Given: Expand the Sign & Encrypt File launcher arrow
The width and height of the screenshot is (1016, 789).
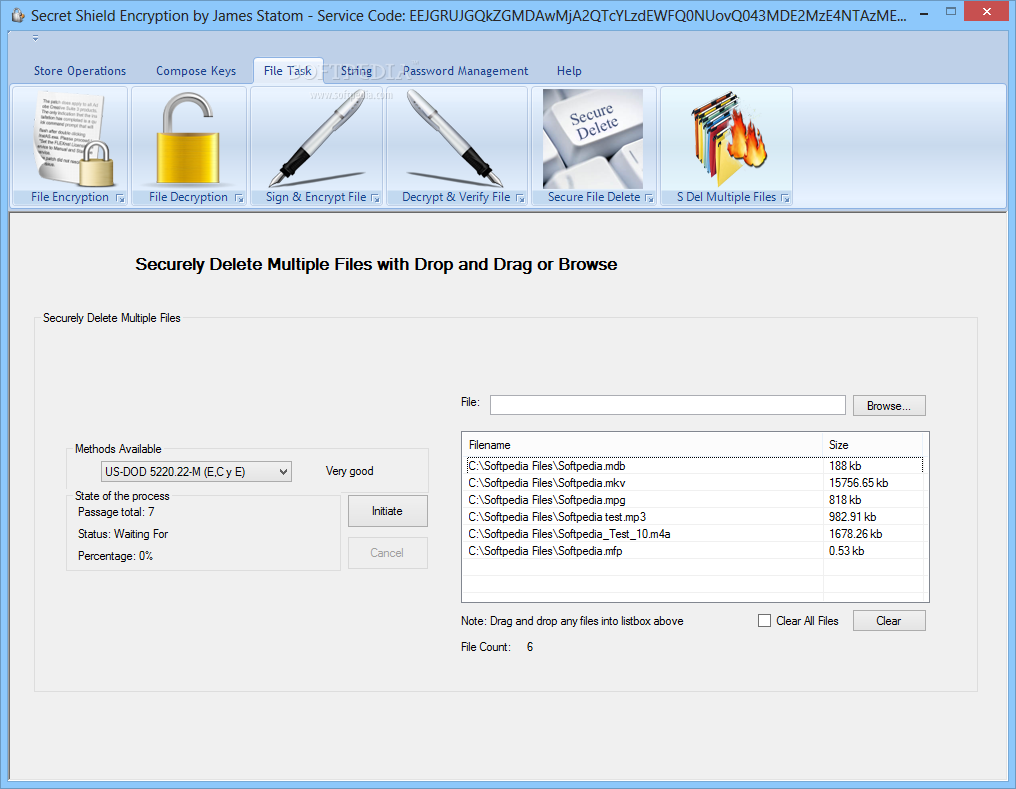Looking at the screenshot, I should pyautogui.click(x=375, y=198).
